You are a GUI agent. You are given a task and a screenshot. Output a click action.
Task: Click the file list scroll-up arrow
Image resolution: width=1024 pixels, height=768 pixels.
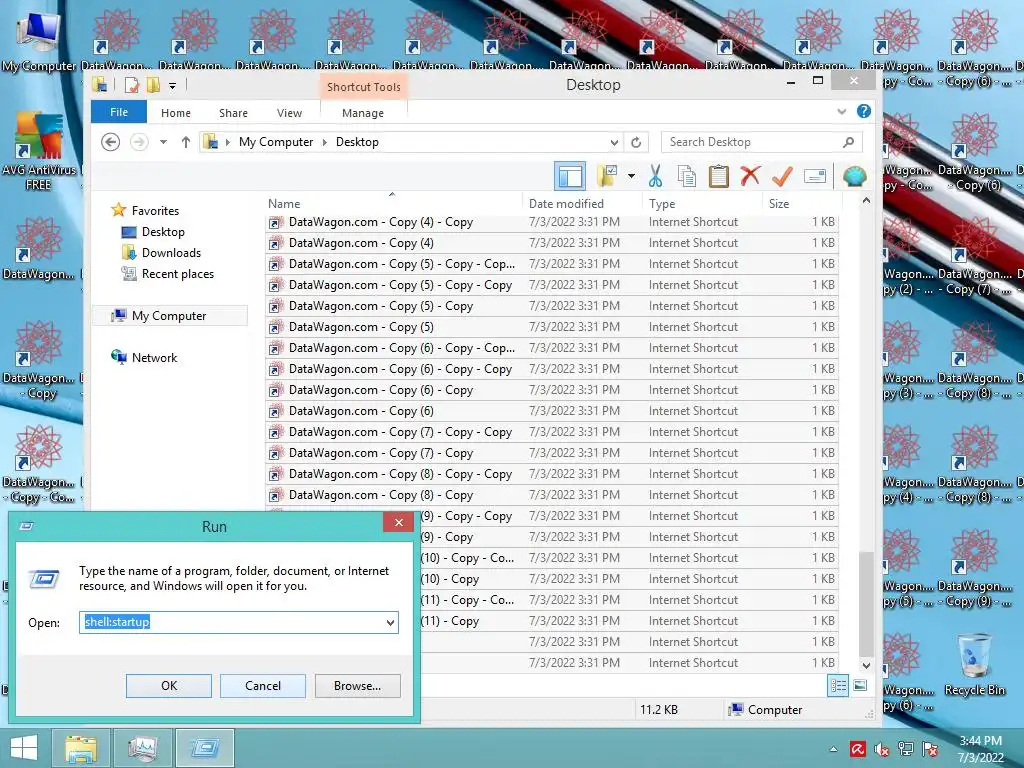tap(866, 200)
